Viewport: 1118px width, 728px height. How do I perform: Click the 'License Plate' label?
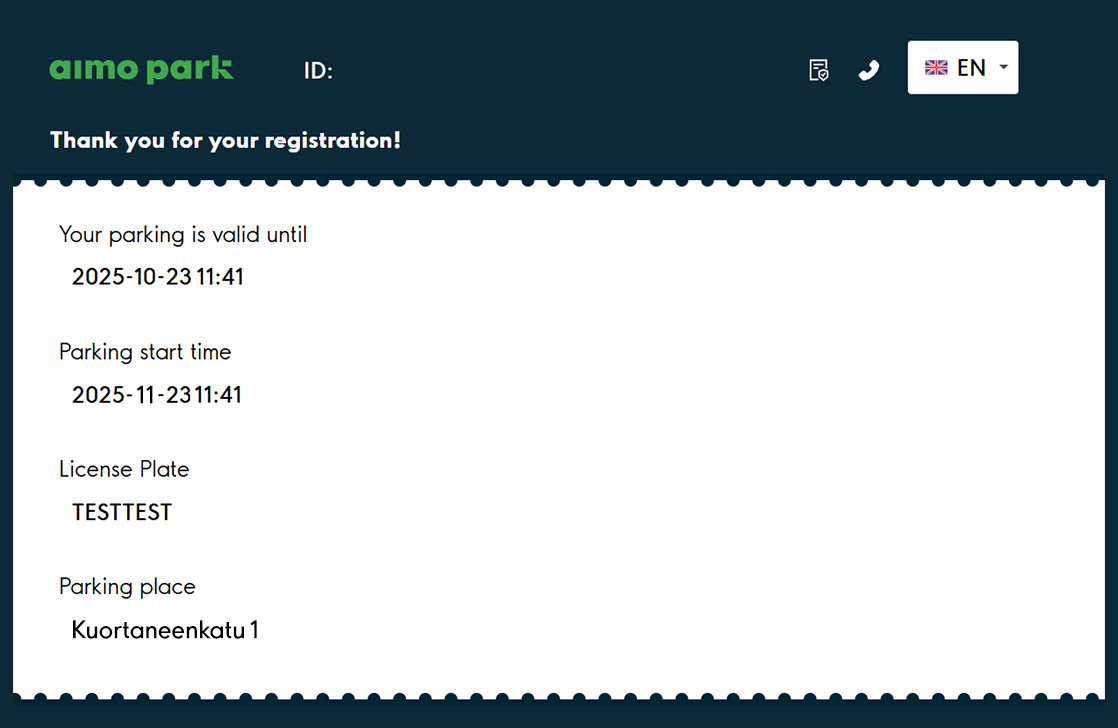[124, 469]
